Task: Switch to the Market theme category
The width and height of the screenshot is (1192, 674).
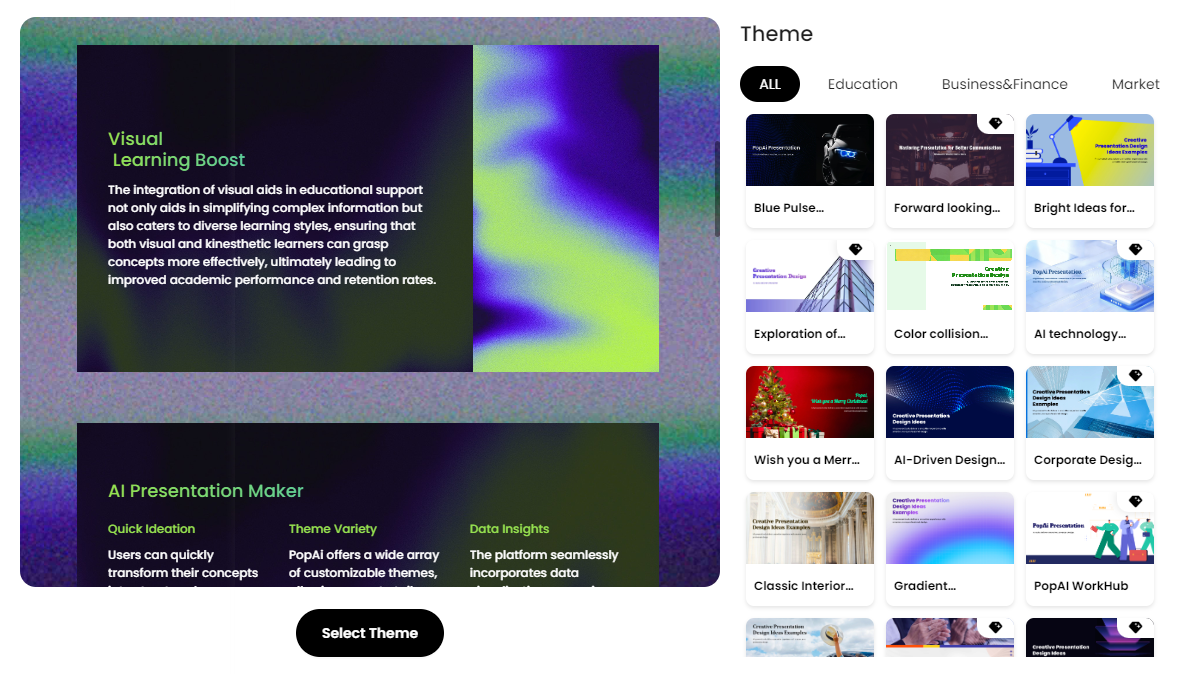Action: [x=1135, y=84]
